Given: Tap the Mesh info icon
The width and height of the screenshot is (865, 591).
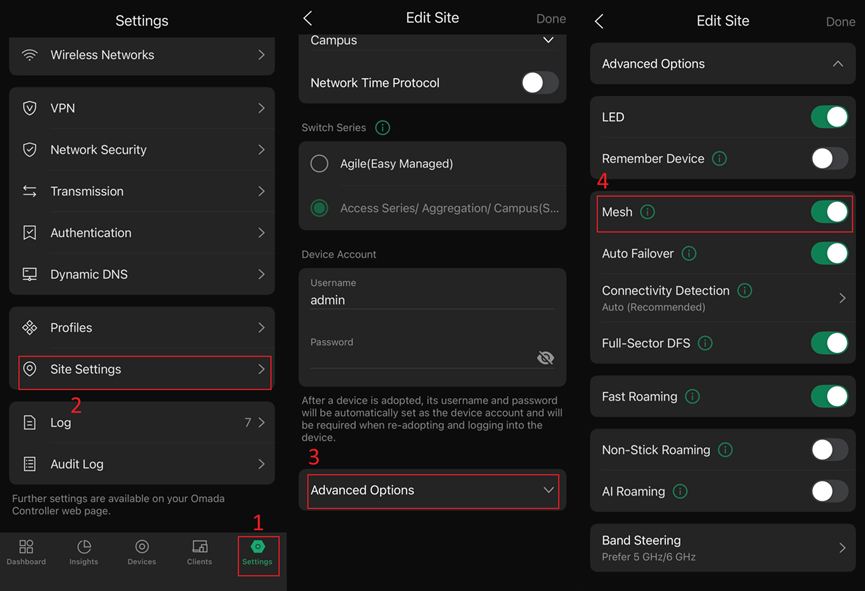Looking at the screenshot, I should [648, 212].
